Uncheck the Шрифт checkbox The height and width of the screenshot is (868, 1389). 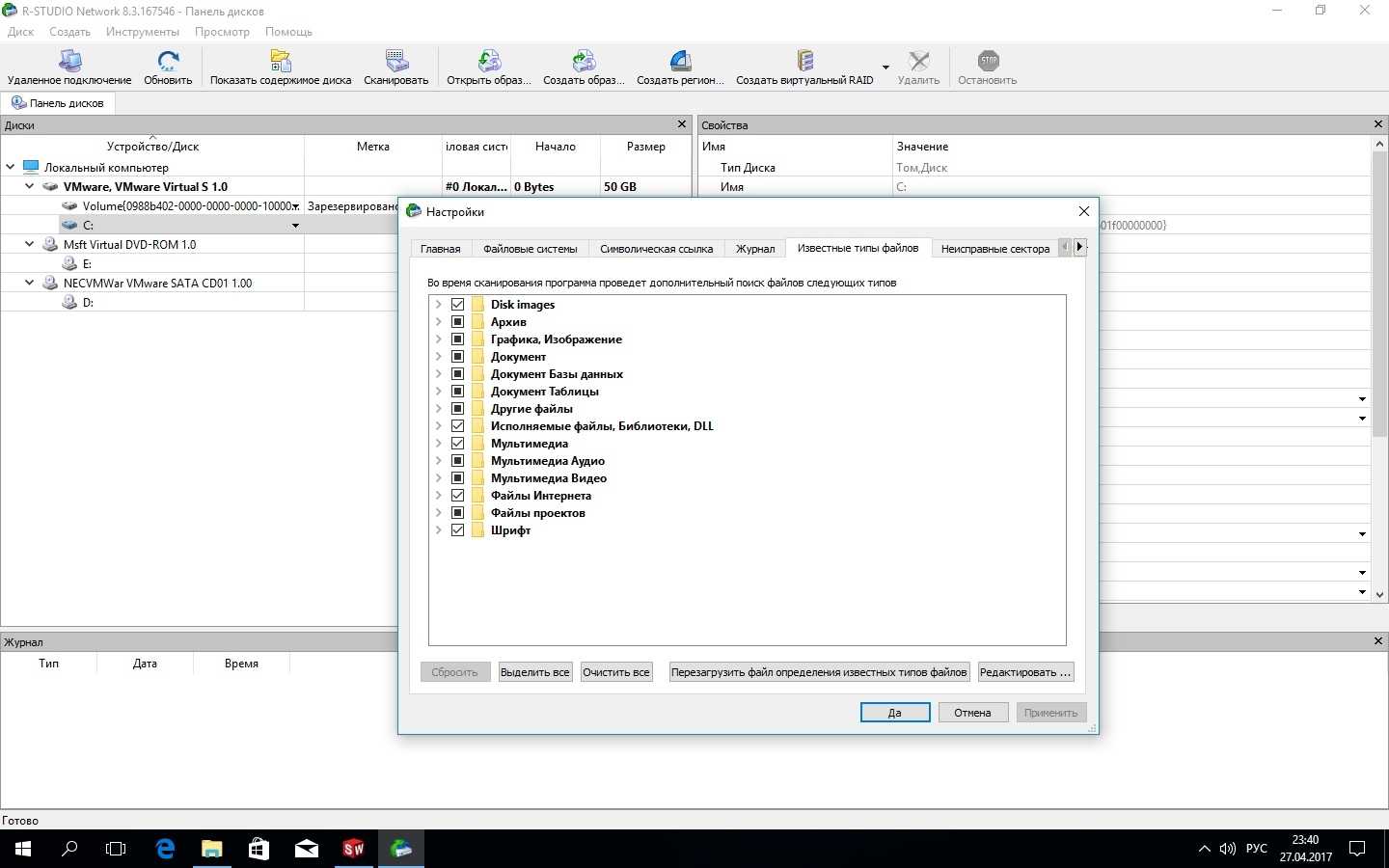(x=458, y=530)
